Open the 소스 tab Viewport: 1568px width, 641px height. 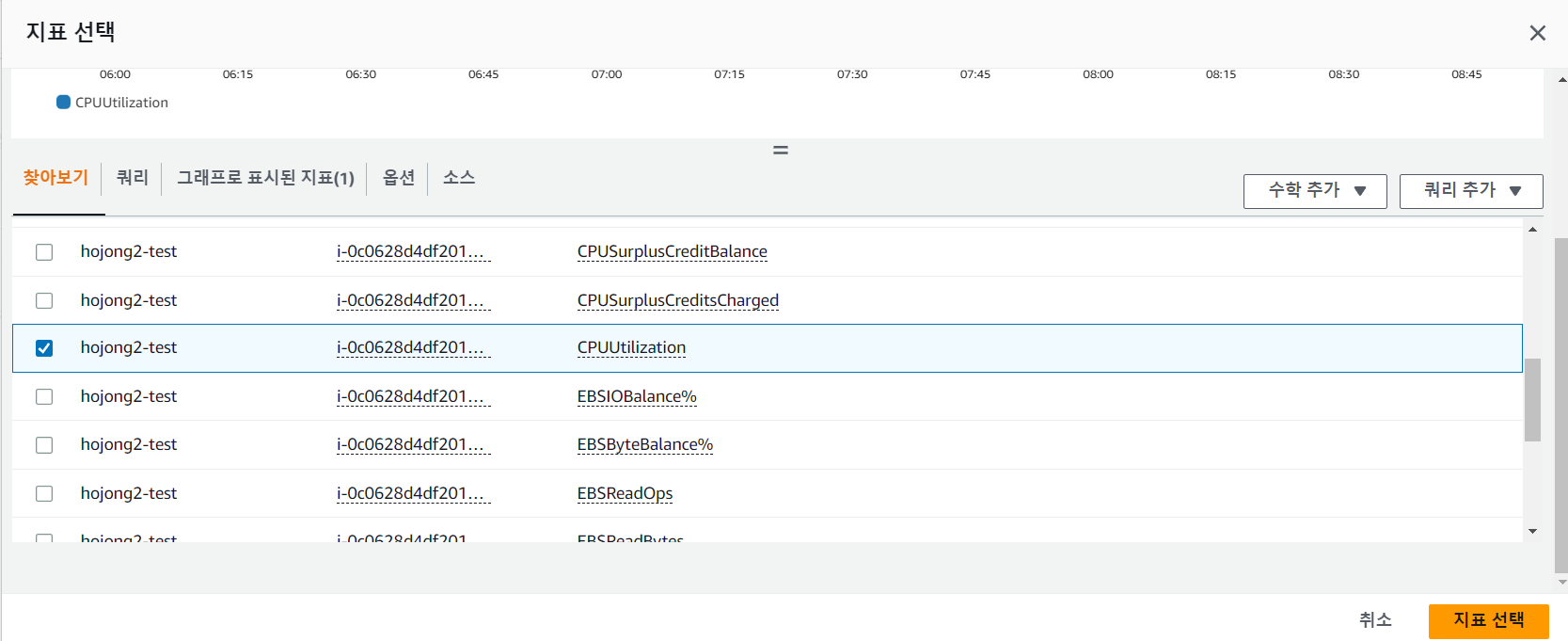point(459,177)
